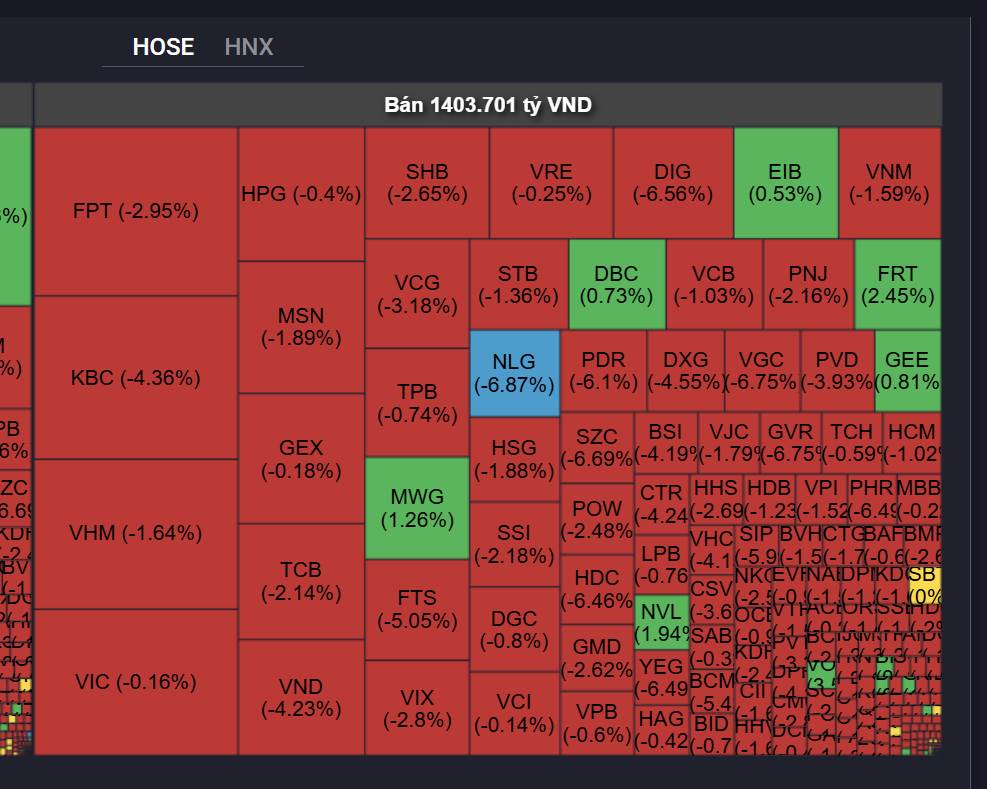The height and width of the screenshot is (789, 987).
Task: Open the SHB (-2.65%) tile
Action: [427, 183]
